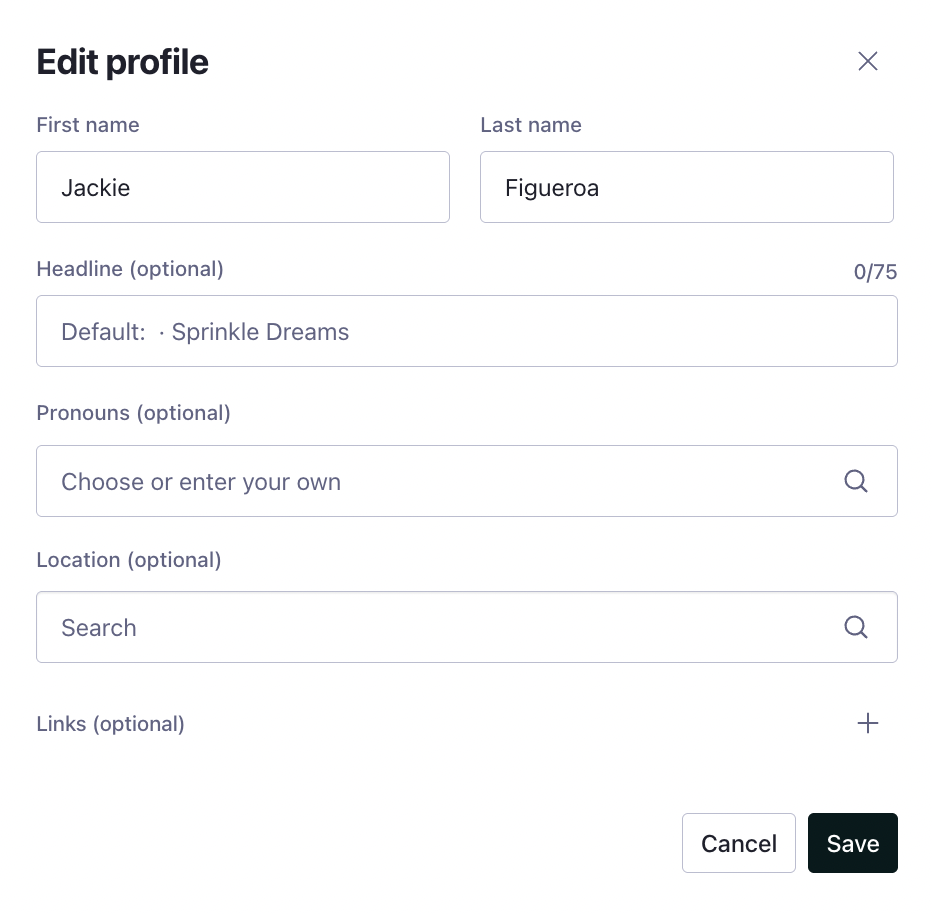932x914 pixels.
Task: Click the Edit profile heading
Action: [x=122, y=62]
